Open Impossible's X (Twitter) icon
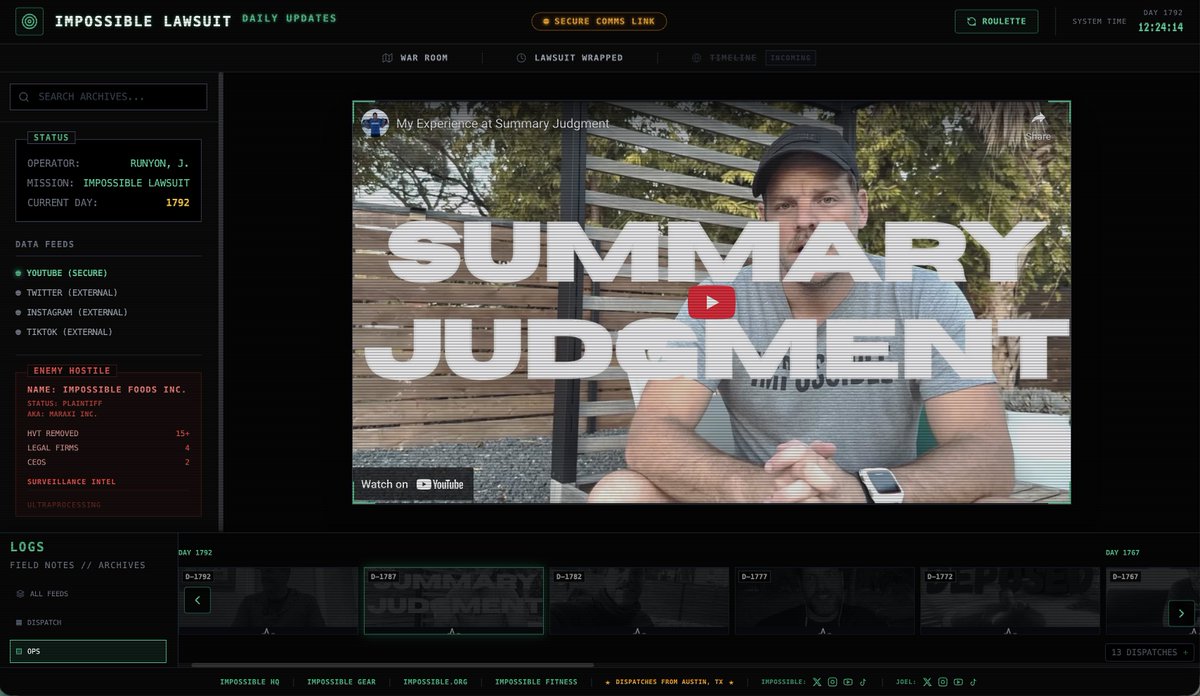 point(817,682)
